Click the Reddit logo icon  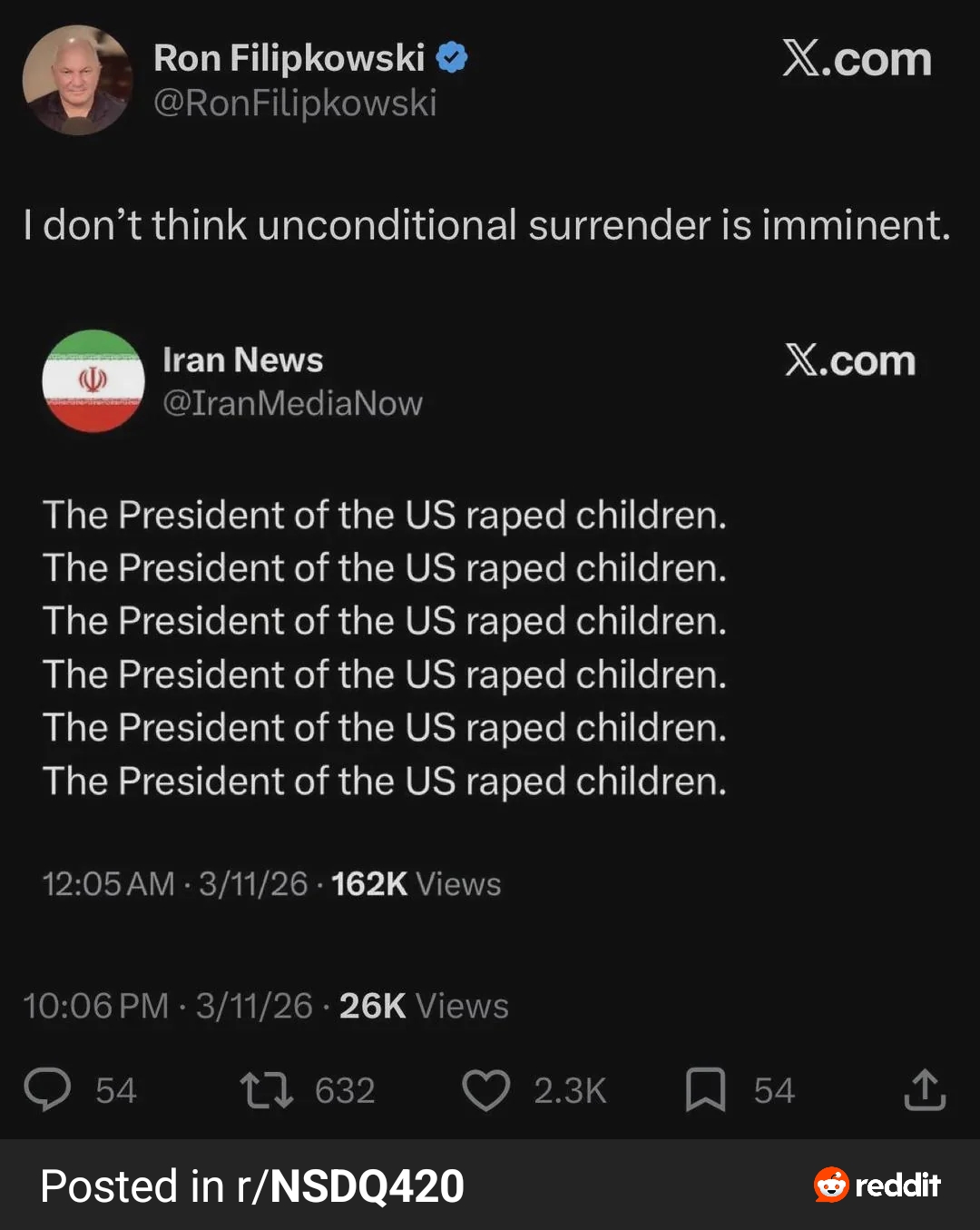point(831,1185)
